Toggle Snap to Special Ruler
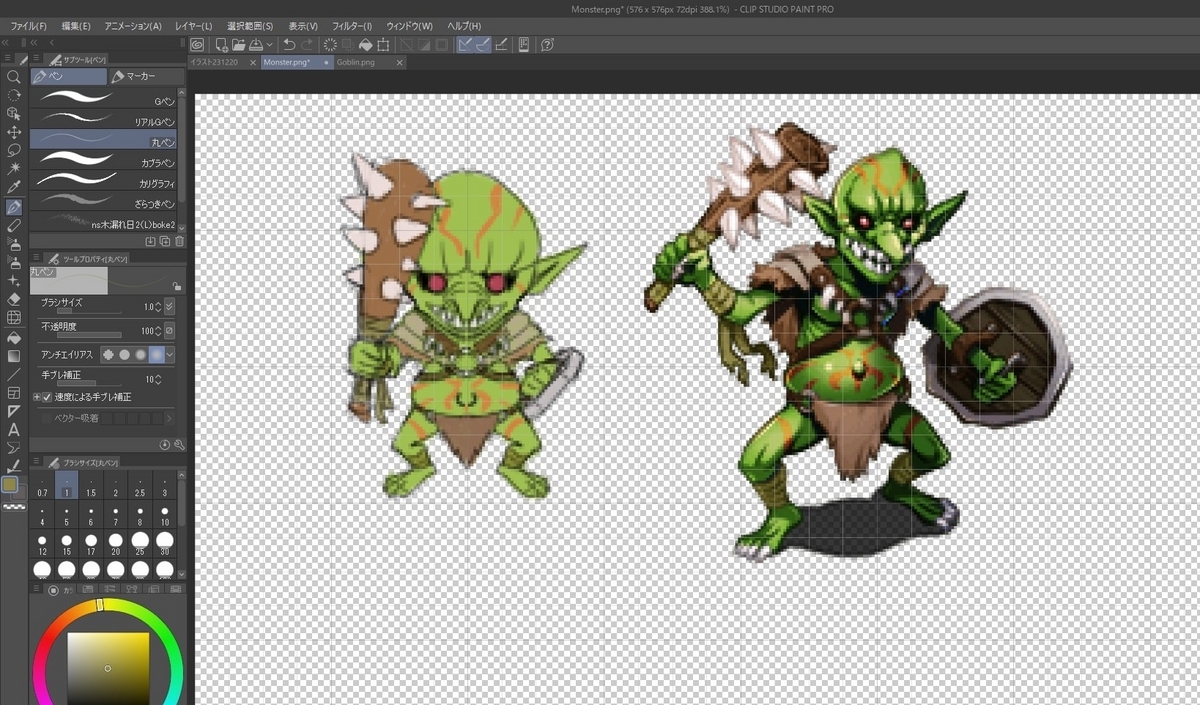 coord(483,44)
